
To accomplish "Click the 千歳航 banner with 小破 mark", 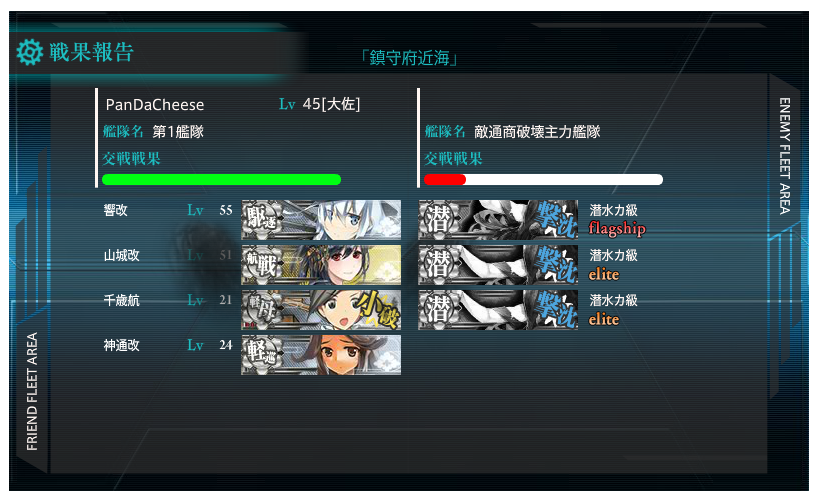I will point(321,310).
